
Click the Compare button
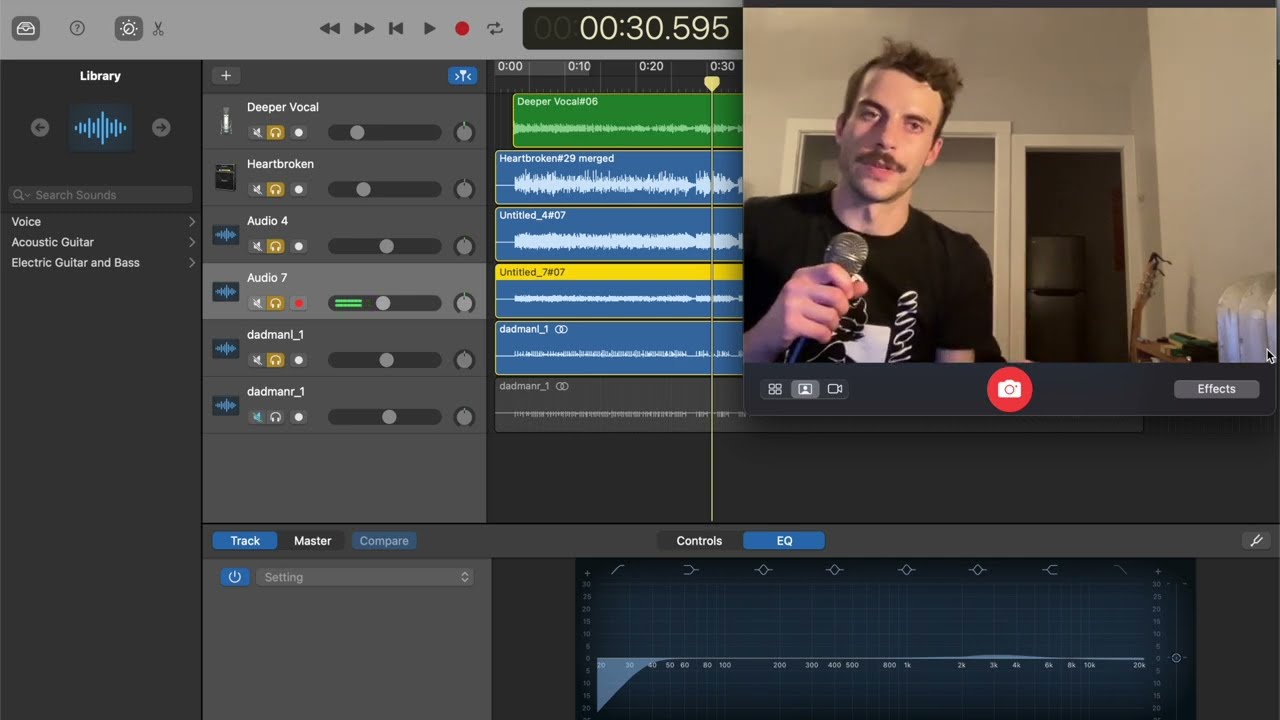384,541
